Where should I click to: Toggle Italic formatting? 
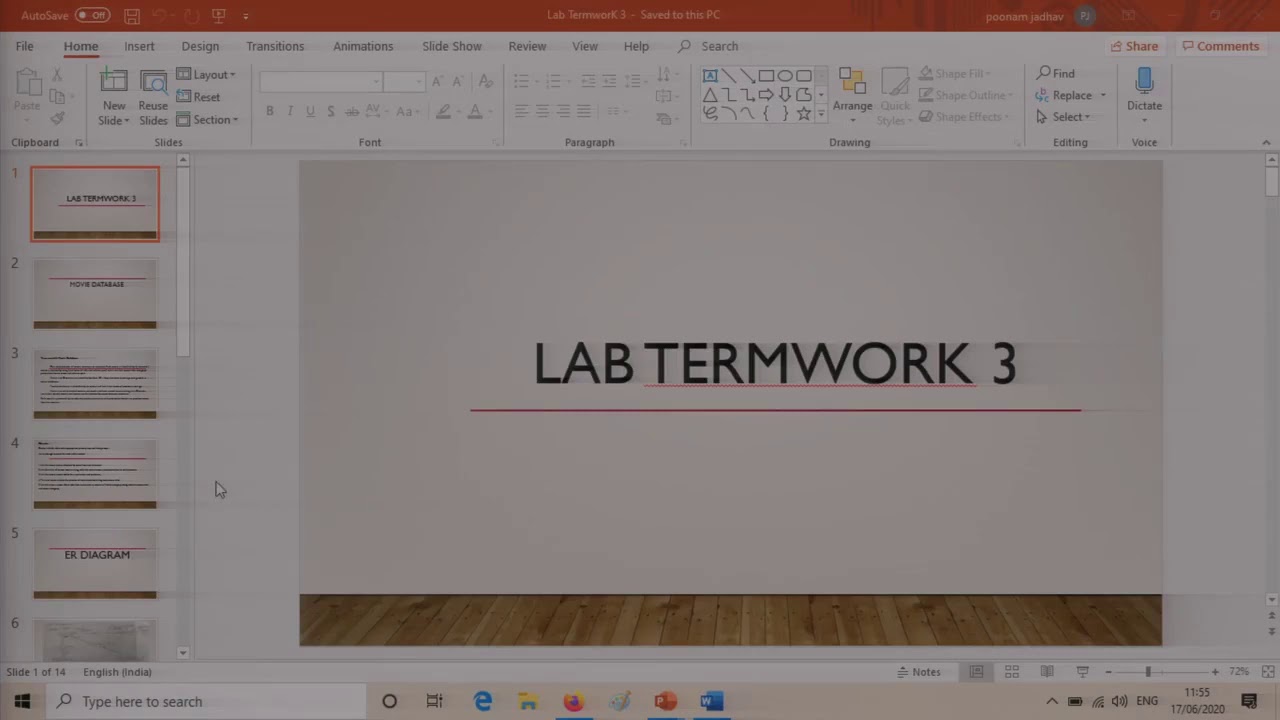(x=290, y=111)
